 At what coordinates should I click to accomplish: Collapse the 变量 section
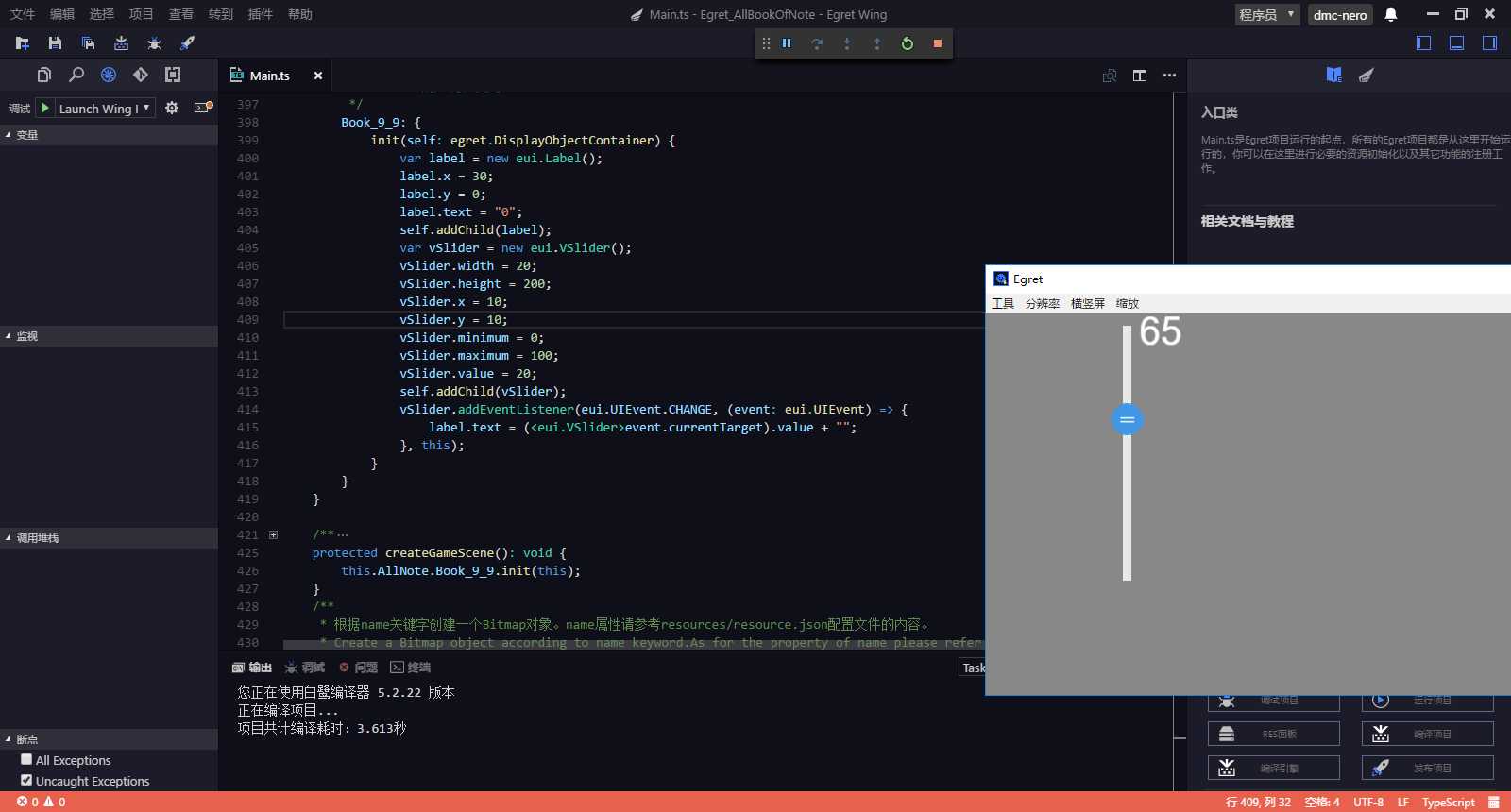(x=109, y=135)
